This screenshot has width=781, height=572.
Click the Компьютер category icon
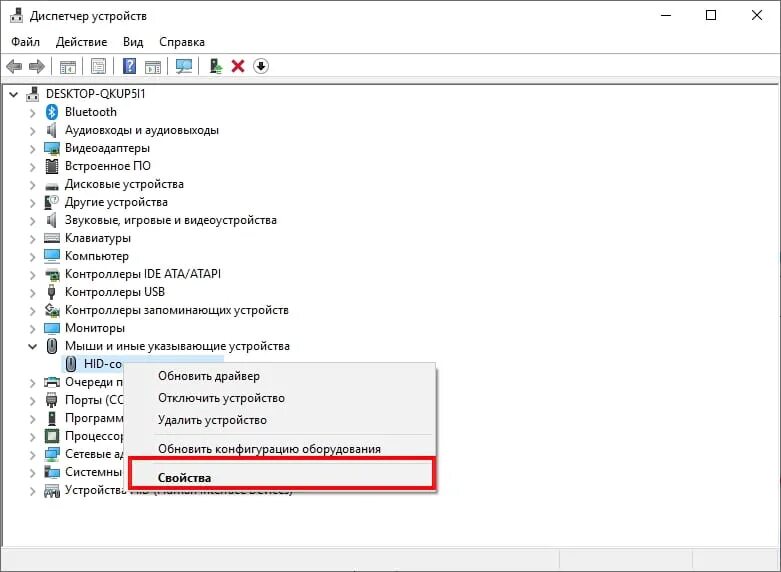click(52, 256)
